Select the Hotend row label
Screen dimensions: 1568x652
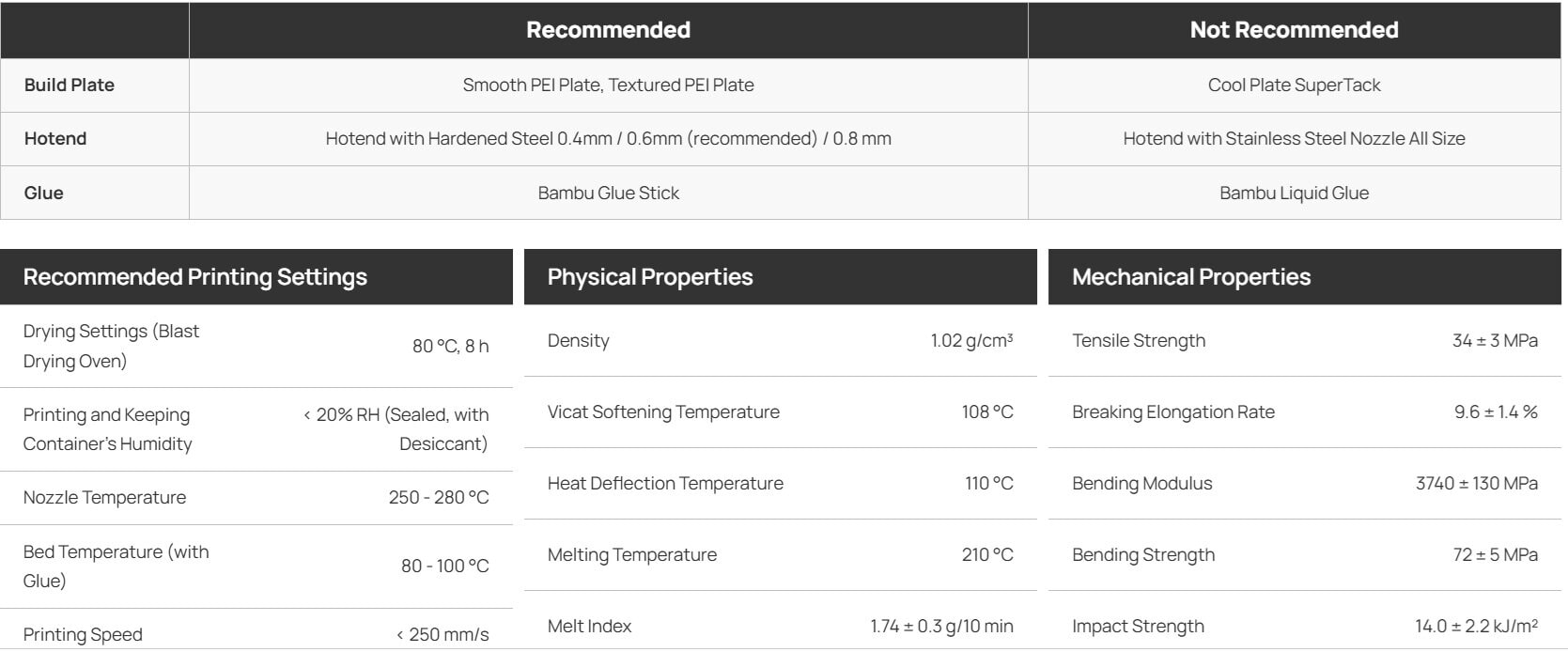(55, 138)
